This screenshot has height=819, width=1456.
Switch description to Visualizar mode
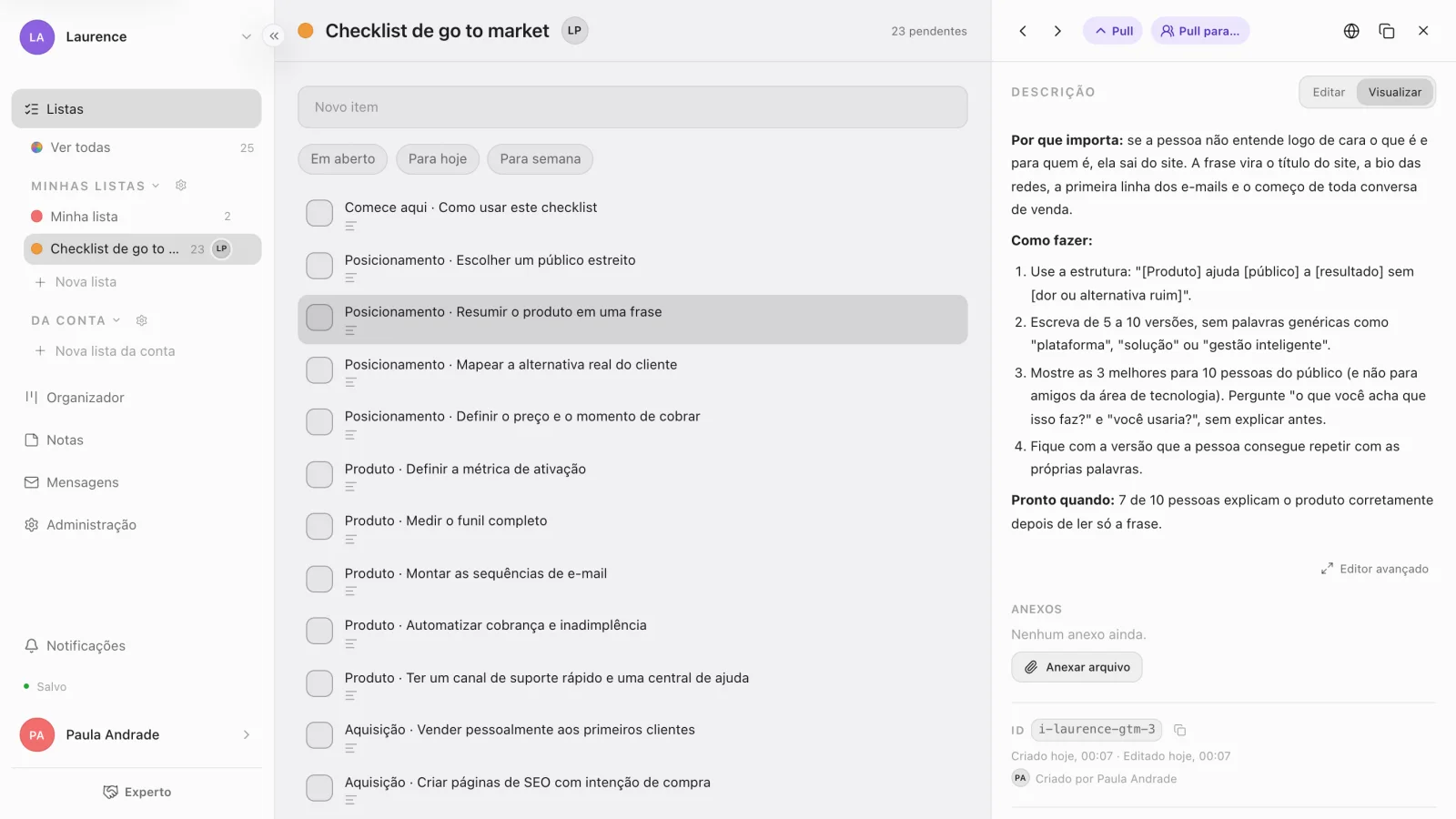click(1394, 92)
